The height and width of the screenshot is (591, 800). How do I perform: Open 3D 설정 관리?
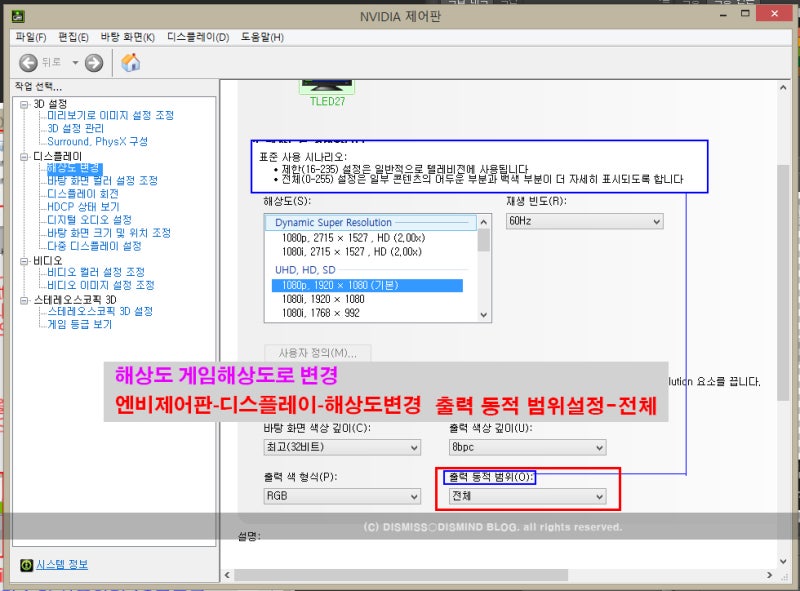click(x=76, y=129)
